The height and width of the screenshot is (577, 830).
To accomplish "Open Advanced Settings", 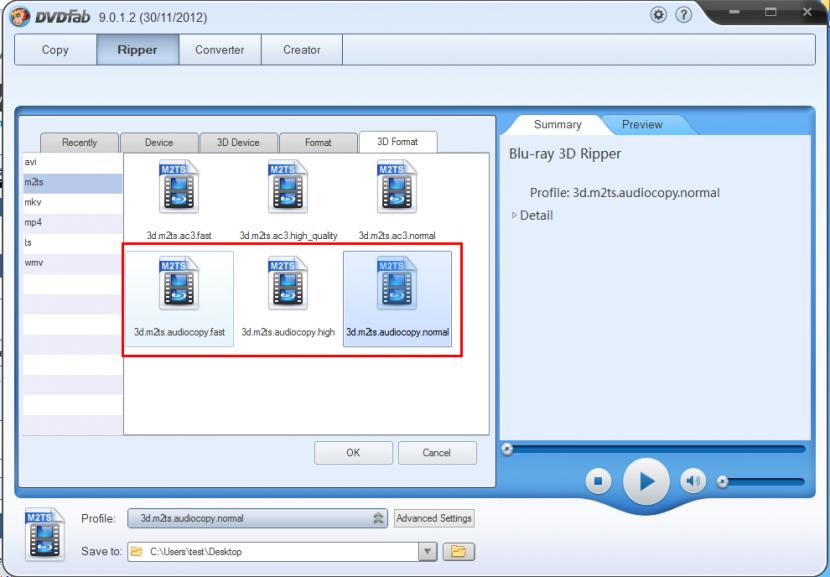I will [434, 519].
